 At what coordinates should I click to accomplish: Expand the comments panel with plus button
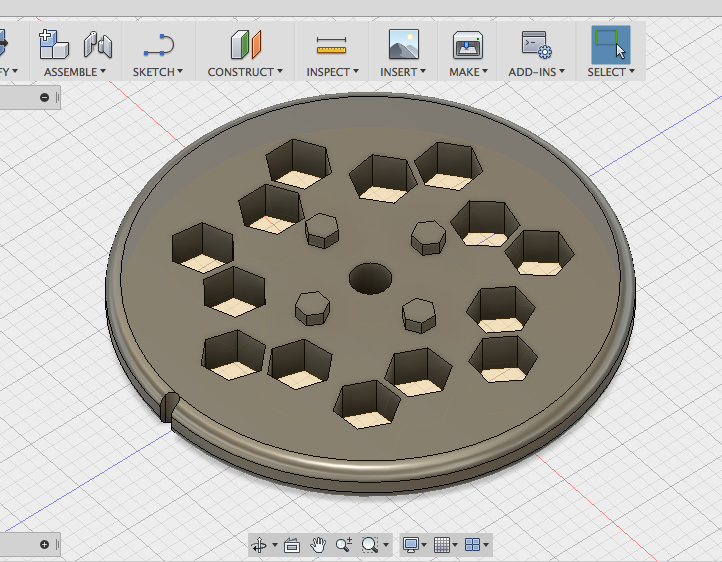coord(45,544)
